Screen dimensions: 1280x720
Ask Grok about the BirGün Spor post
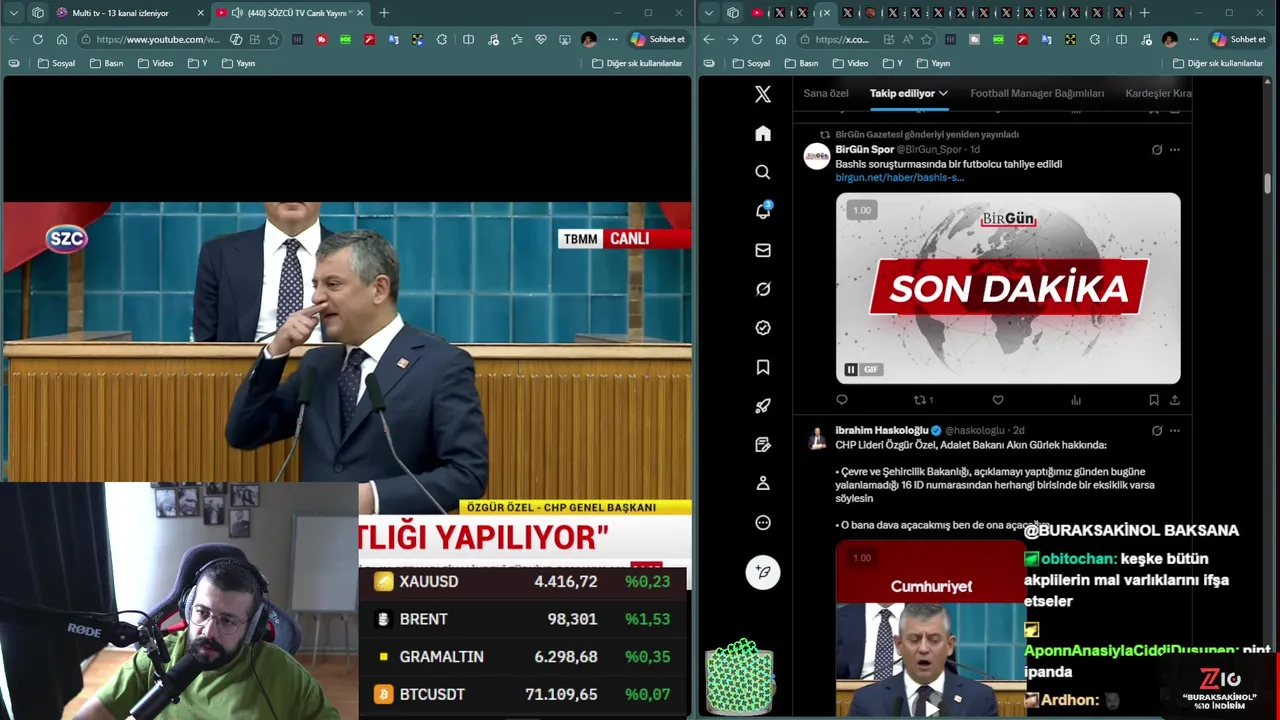coord(1157,150)
